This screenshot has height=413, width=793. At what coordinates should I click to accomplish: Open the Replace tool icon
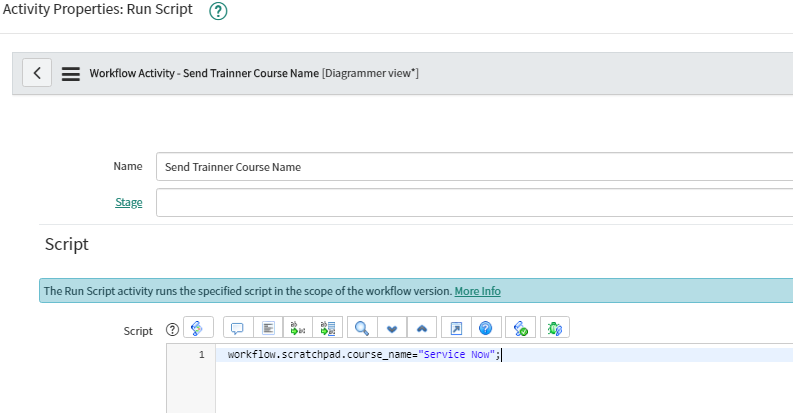298,328
